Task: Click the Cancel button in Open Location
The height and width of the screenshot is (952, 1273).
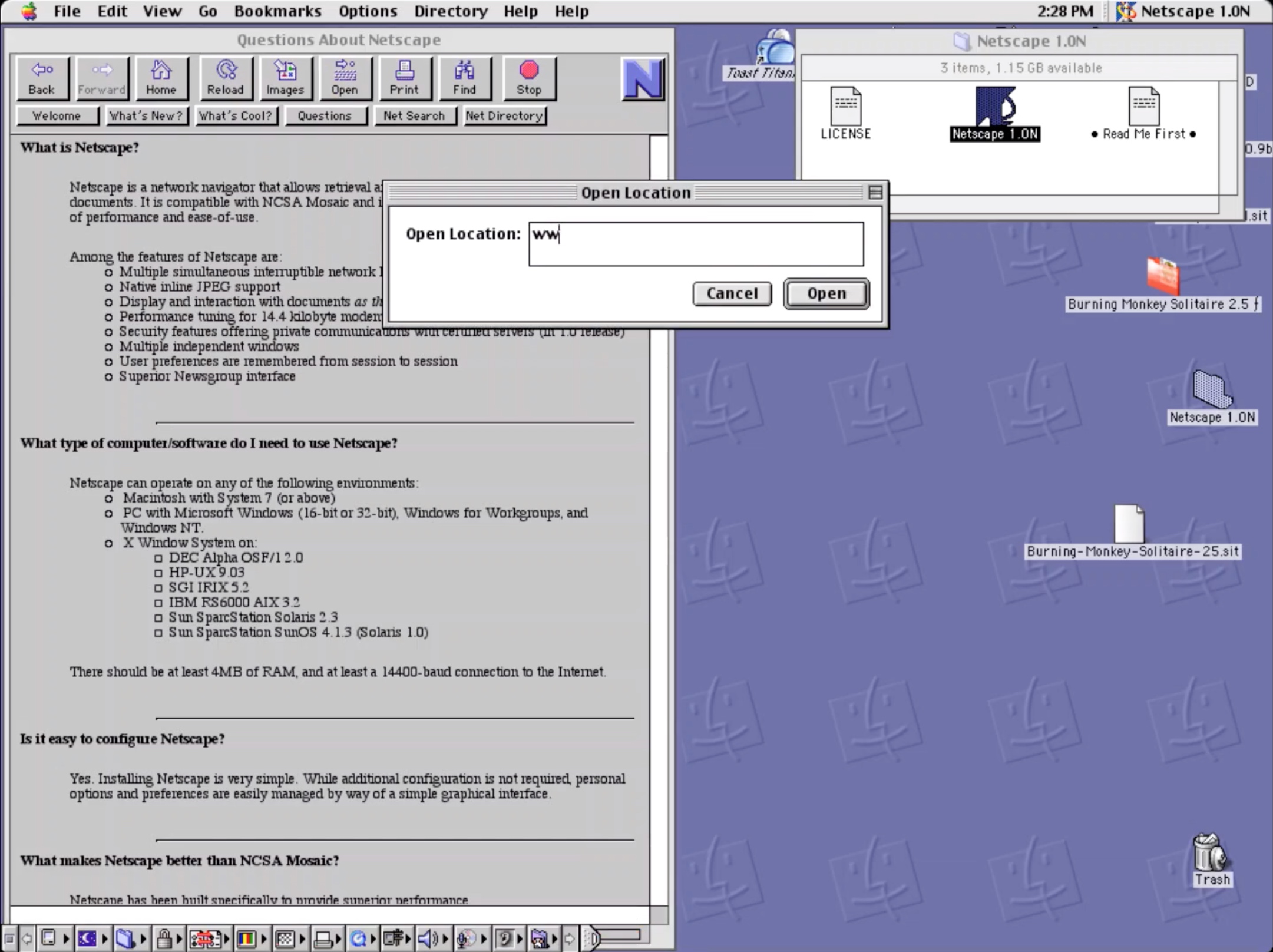Action: (732, 293)
